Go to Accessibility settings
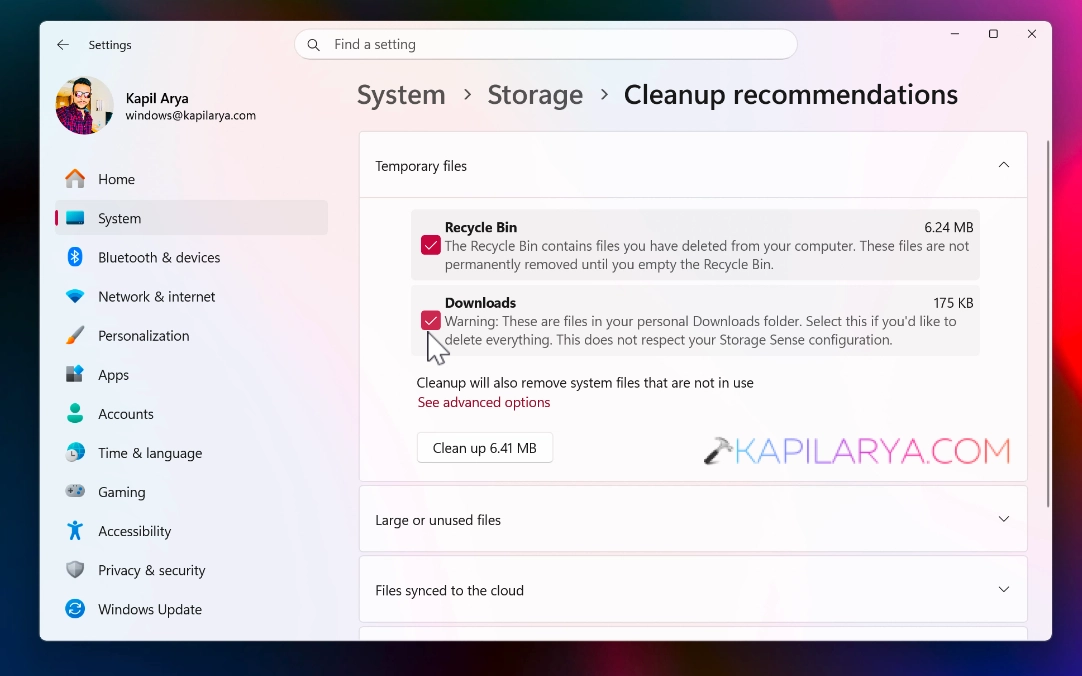The width and height of the screenshot is (1082, 676). pyautogui.click(x=191, y=531)
